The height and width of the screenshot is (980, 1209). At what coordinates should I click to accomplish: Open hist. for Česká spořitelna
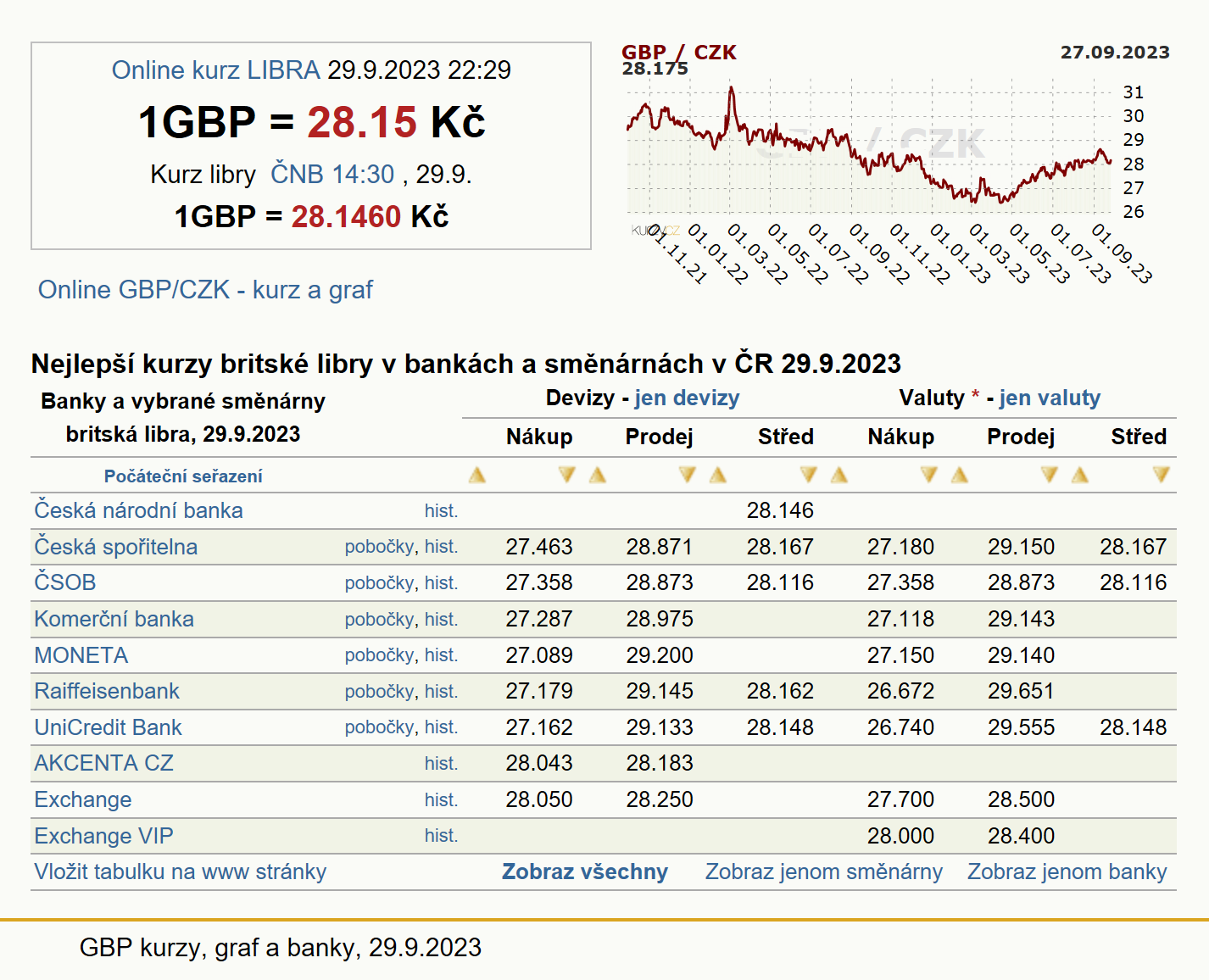[x=441, y=547]
